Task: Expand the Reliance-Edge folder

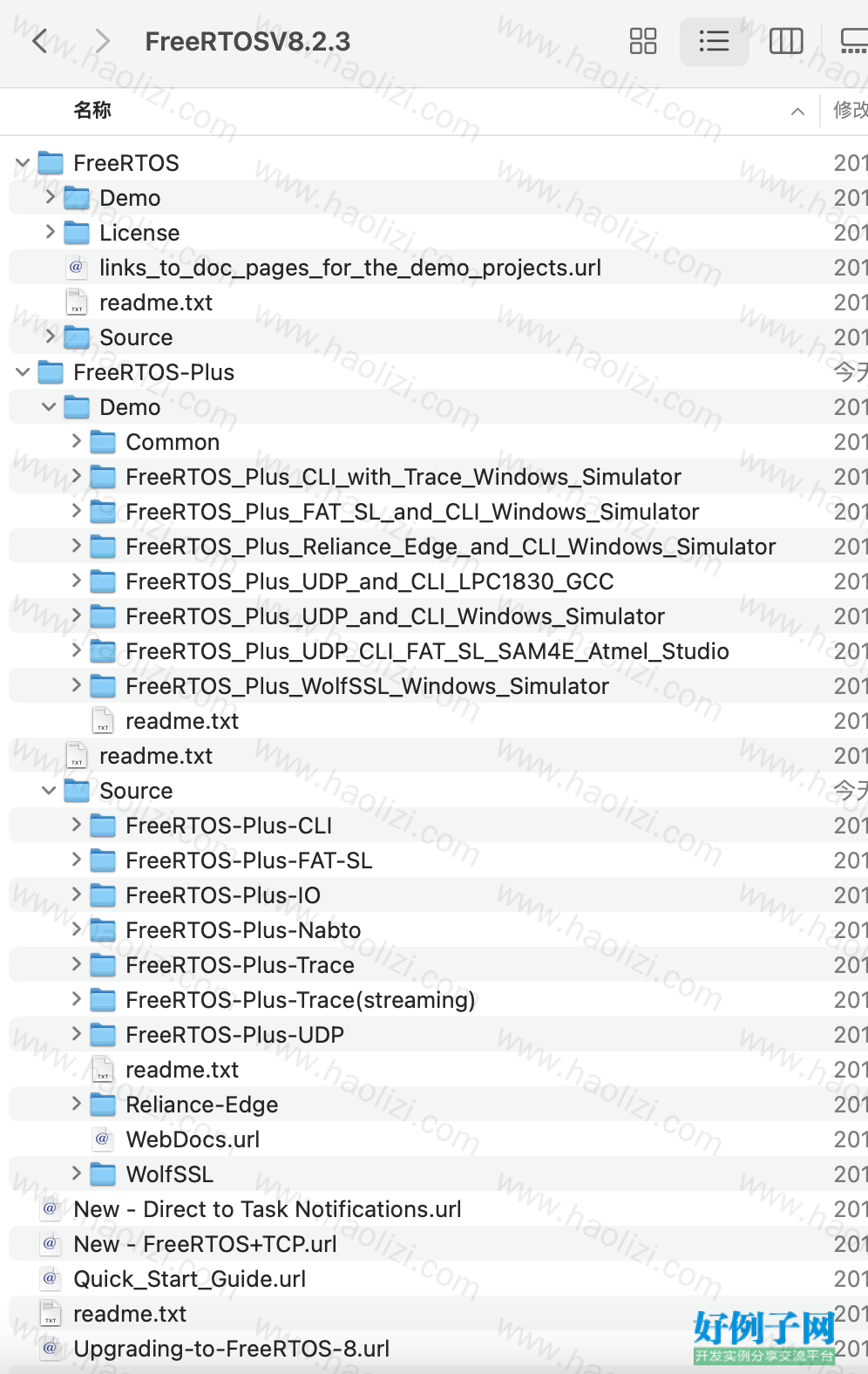Action: [x=76, y=1104]
